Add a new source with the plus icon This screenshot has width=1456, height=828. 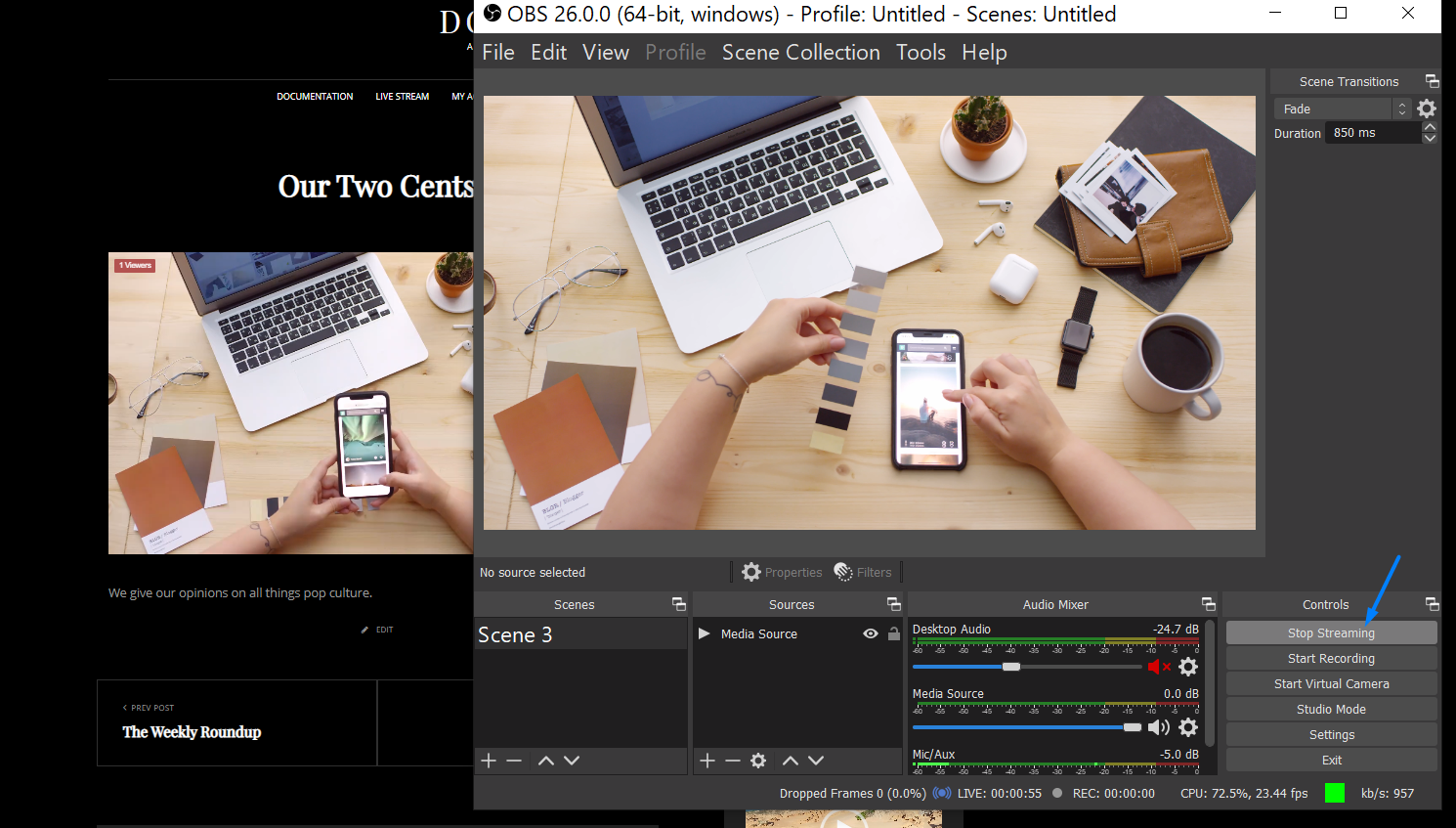click(708, 761)
